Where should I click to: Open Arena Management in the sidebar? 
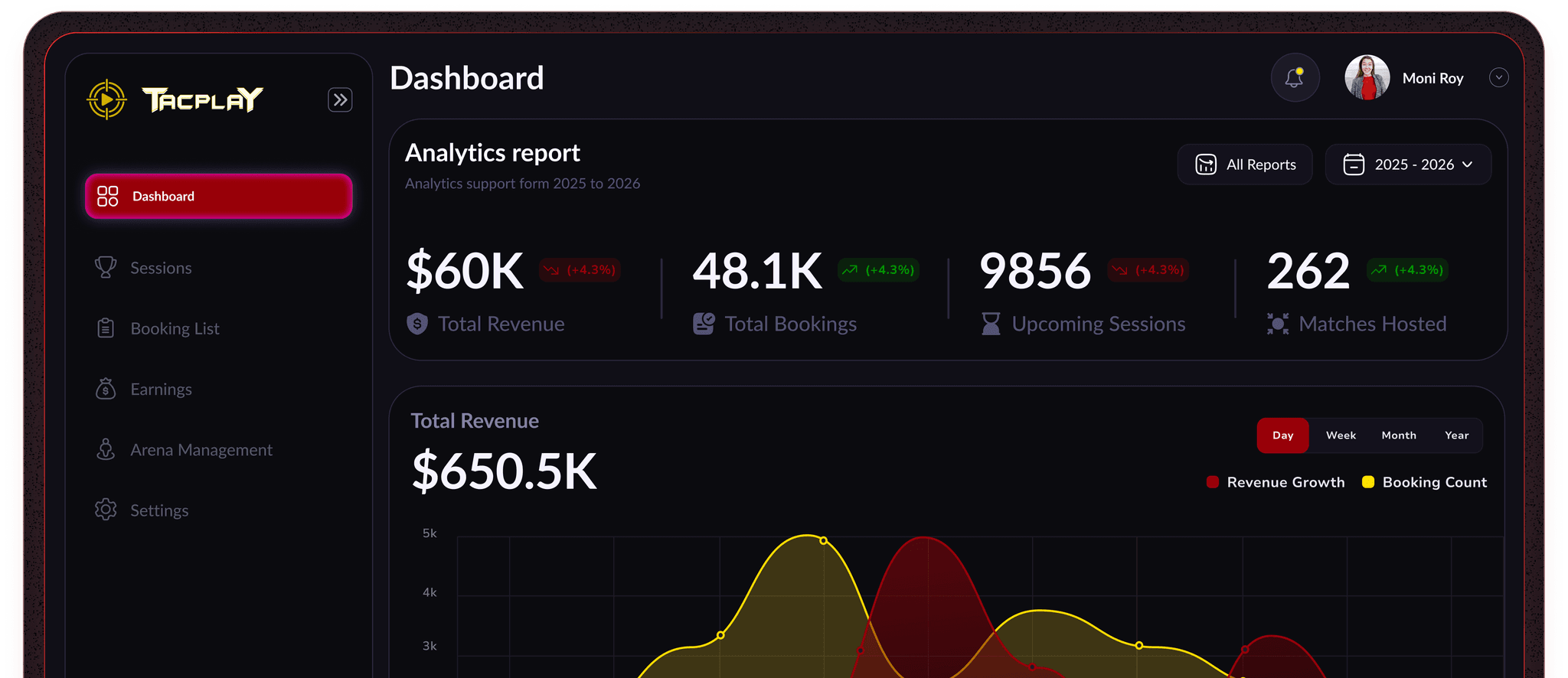(201, 450)
